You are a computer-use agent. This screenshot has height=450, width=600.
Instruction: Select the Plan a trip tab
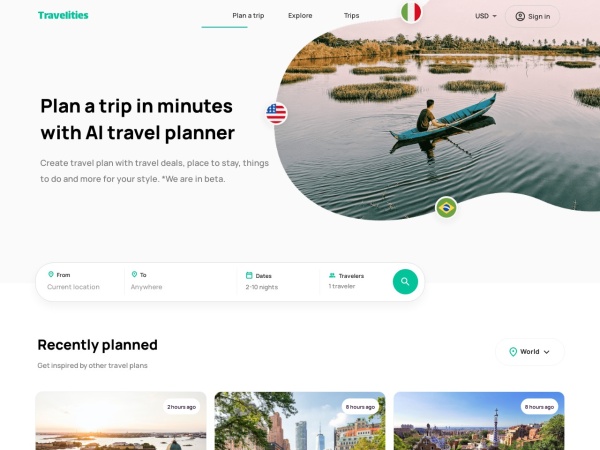pyautogui.click(x=248, y=16)
